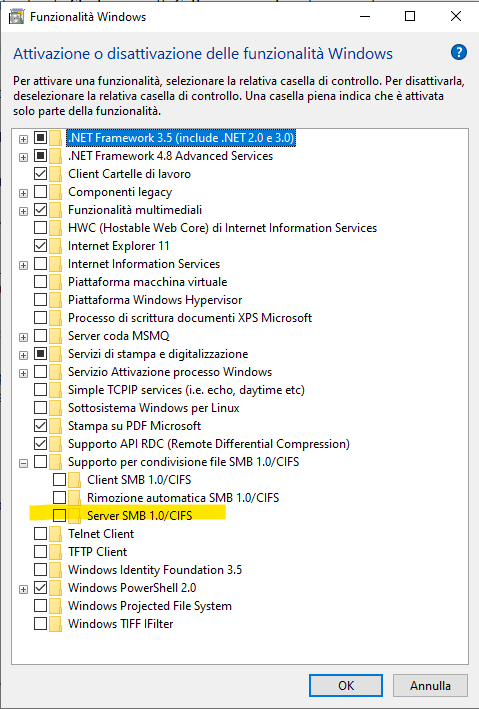This screenshot has height=709, width=479.
Task: Expand Internet Information Services node
Action: click(x=23, y=265)
